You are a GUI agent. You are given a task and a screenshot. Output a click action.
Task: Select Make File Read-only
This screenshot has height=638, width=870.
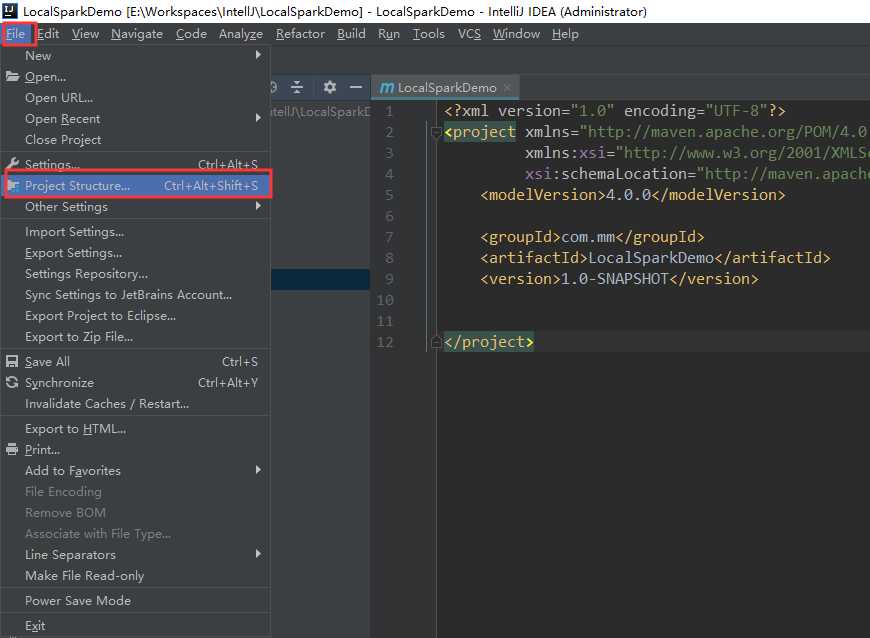click(135, 575)
